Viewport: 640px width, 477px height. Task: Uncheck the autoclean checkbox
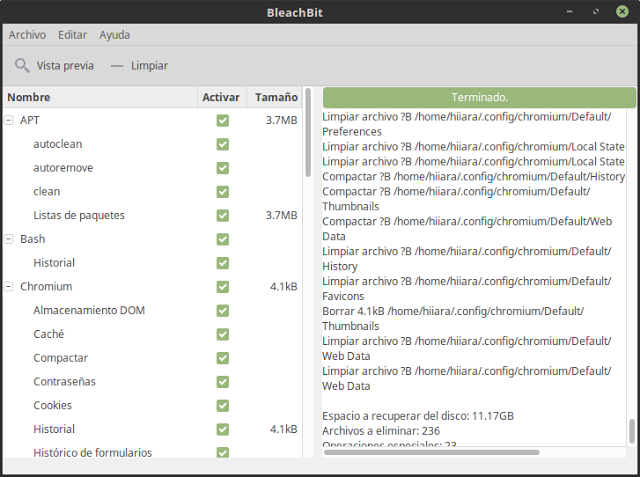pyautogui.click(x=223, y=144)
